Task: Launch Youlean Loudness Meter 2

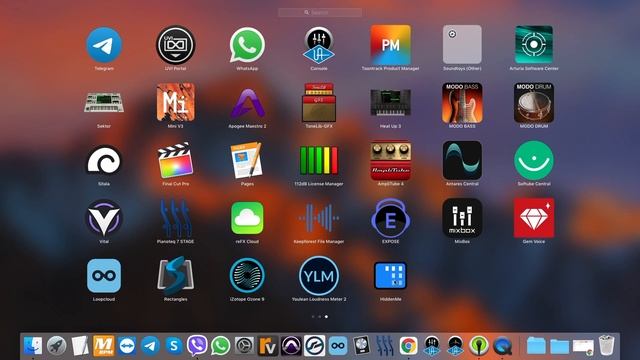Action: click(319, 276)
